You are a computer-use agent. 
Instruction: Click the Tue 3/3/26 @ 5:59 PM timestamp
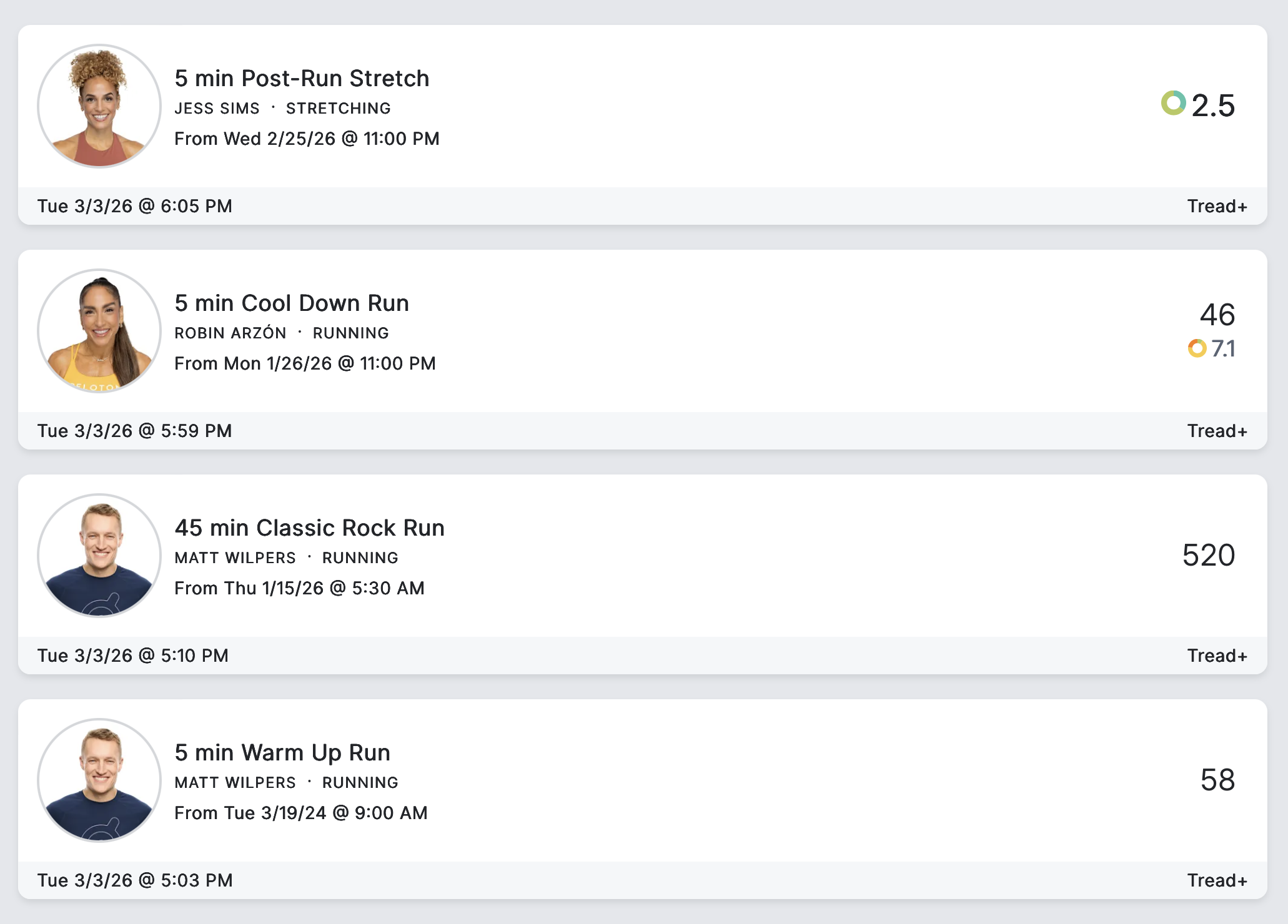pos(134,431)
